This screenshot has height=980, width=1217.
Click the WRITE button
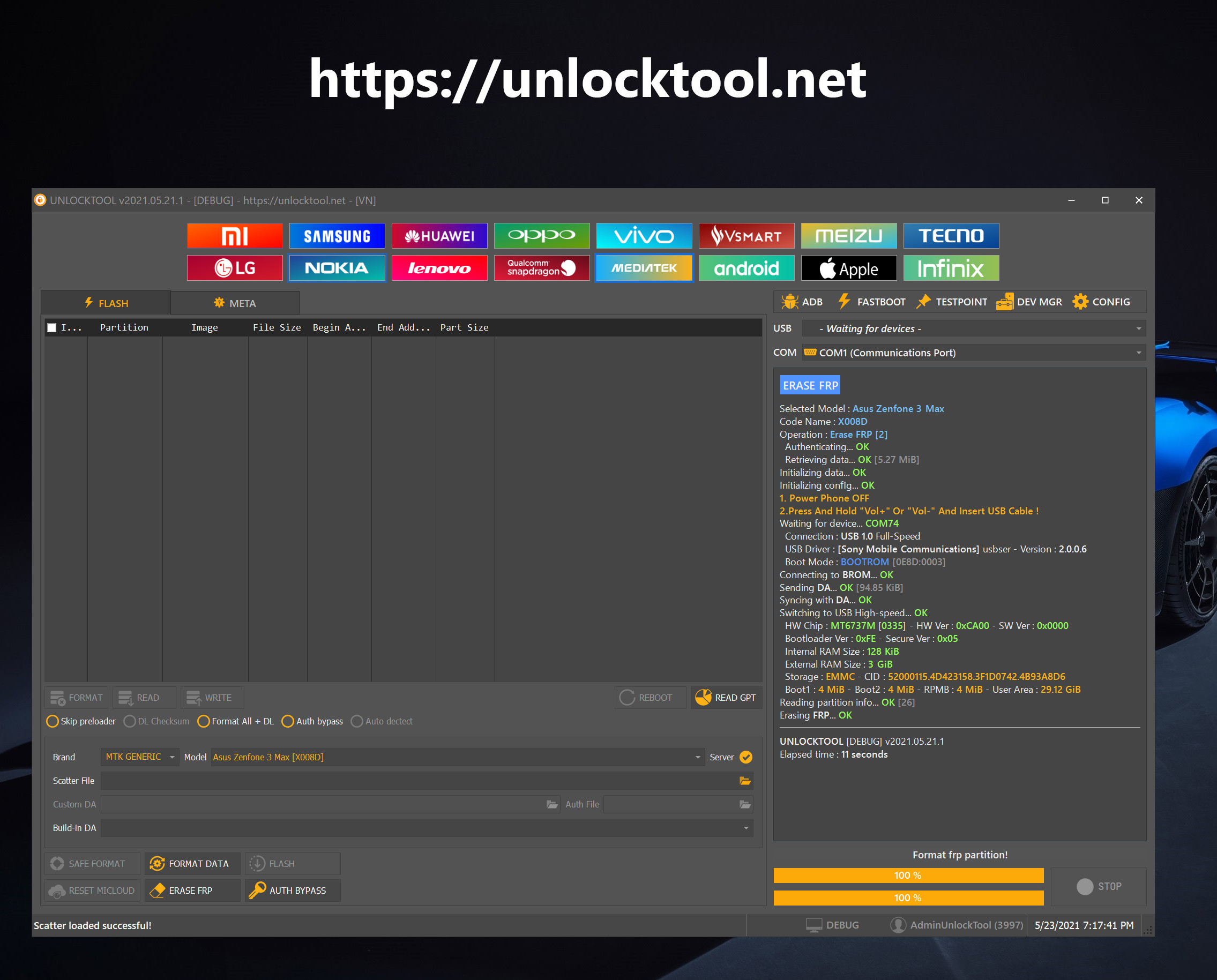point(212,698)
